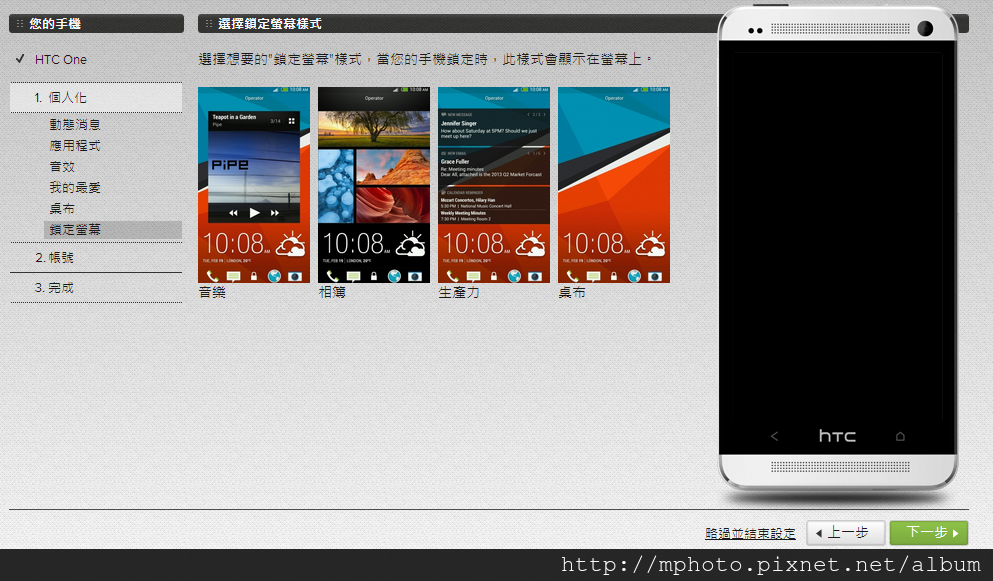This screenshot has height=581, width=993.
Task: Click the 略過並結束設定 link
Action: coord(750,533)
